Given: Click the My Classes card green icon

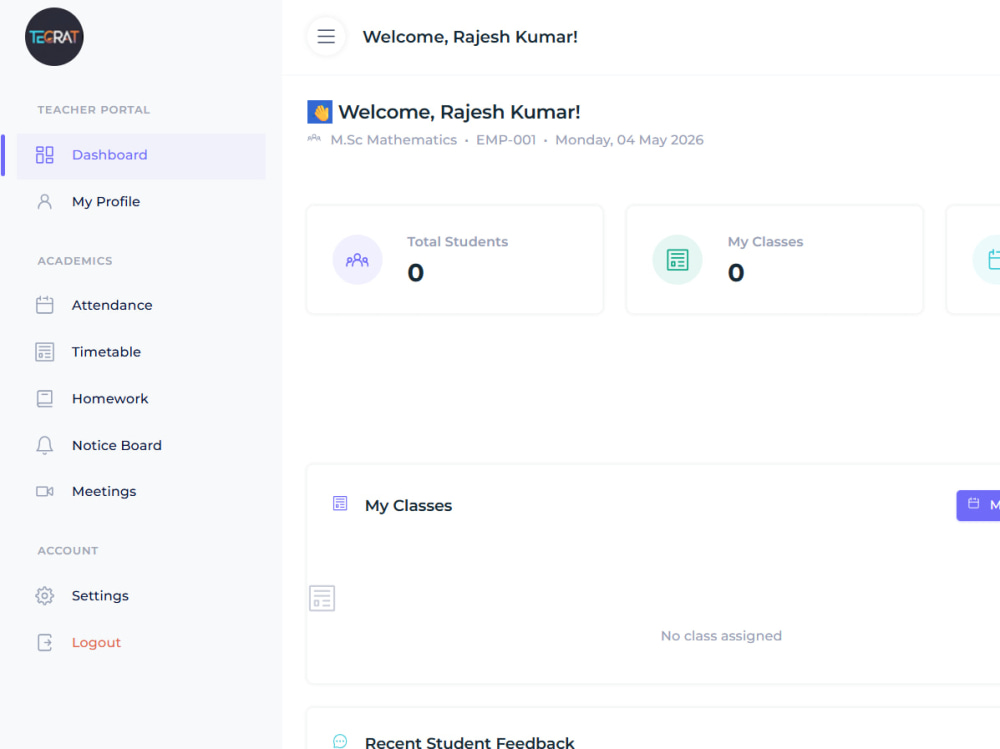Looking at the screenshot, I should pos(677,260).
